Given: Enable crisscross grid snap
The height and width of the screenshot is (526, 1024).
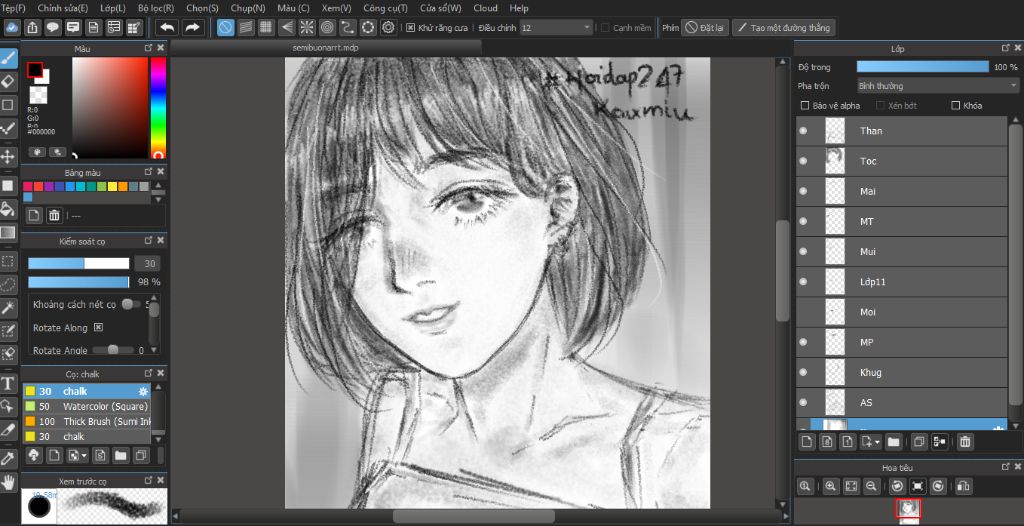Looking at the screenshot, I should 266,27.
